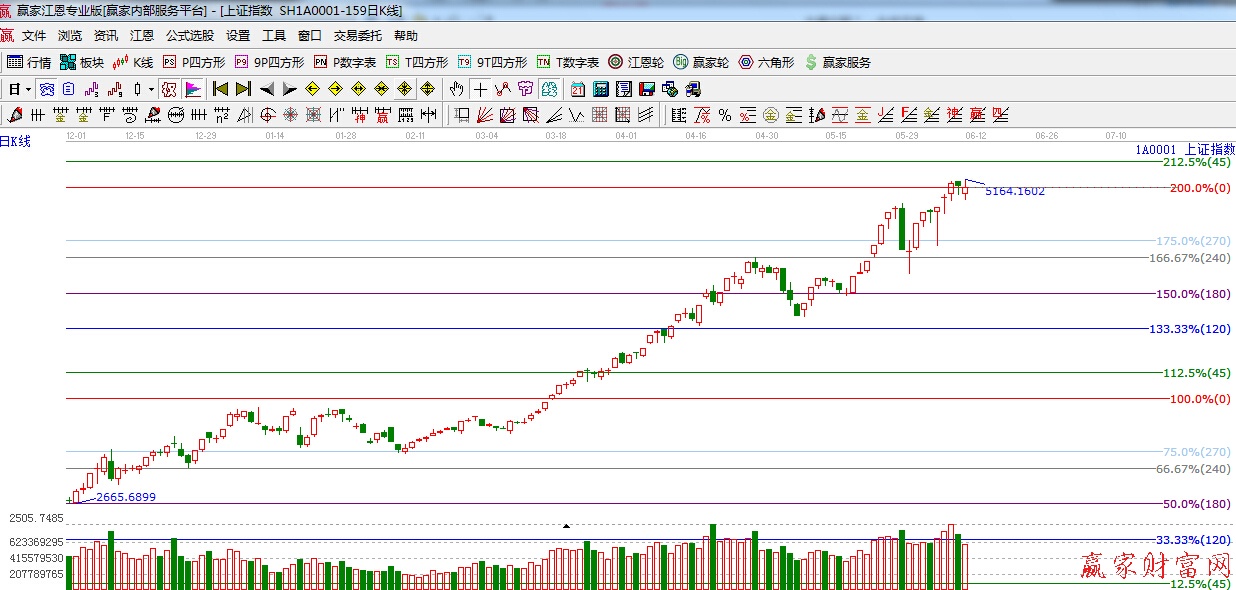The width and height of the screenshot is (1236, 590).
Task: Click the 行情 toolbar button
Action: click(30, 62)
